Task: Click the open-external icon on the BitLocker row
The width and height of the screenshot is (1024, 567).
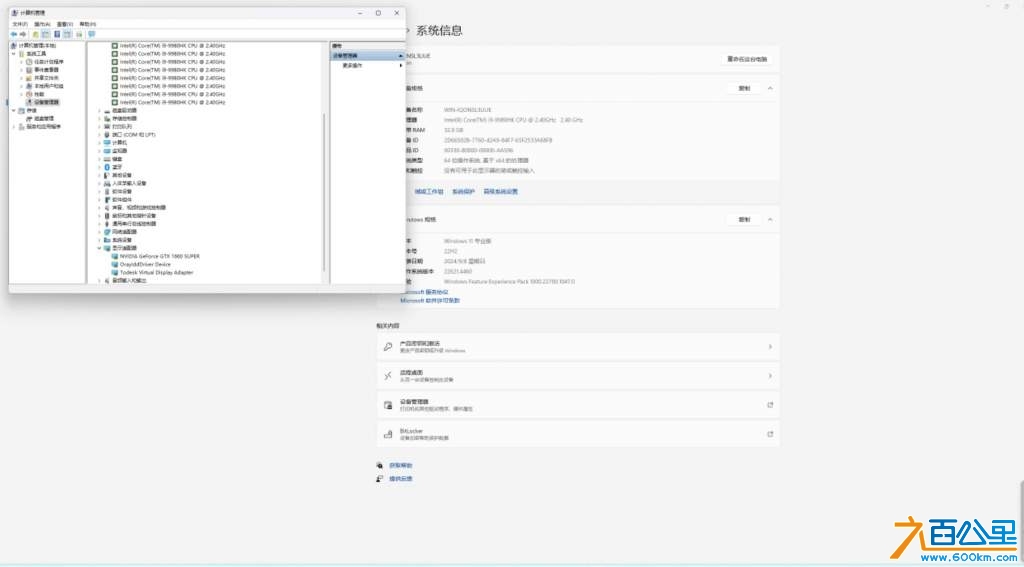Action: pos(770,434)
